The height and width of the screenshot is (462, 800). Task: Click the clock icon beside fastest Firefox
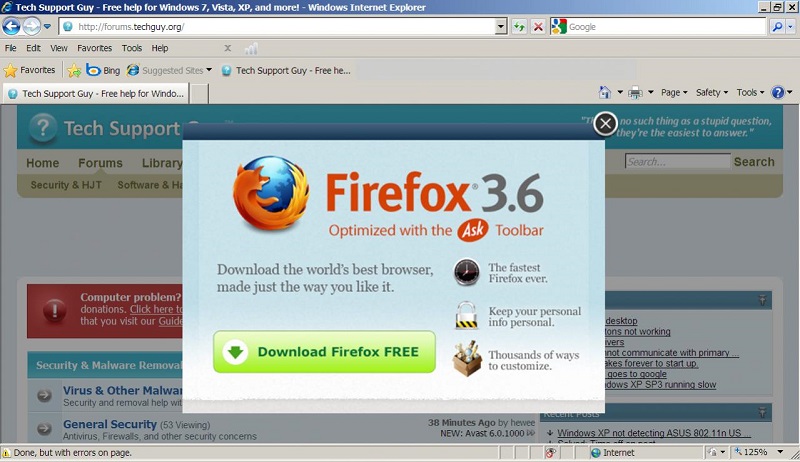pos(466,272)
